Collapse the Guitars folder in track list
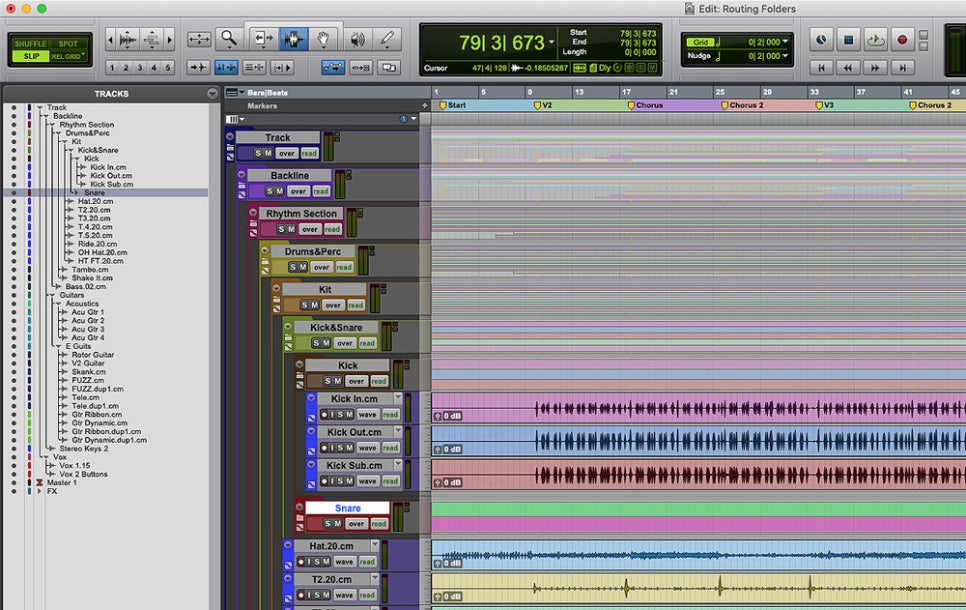The image size is (966, 610). coord(51,296)
